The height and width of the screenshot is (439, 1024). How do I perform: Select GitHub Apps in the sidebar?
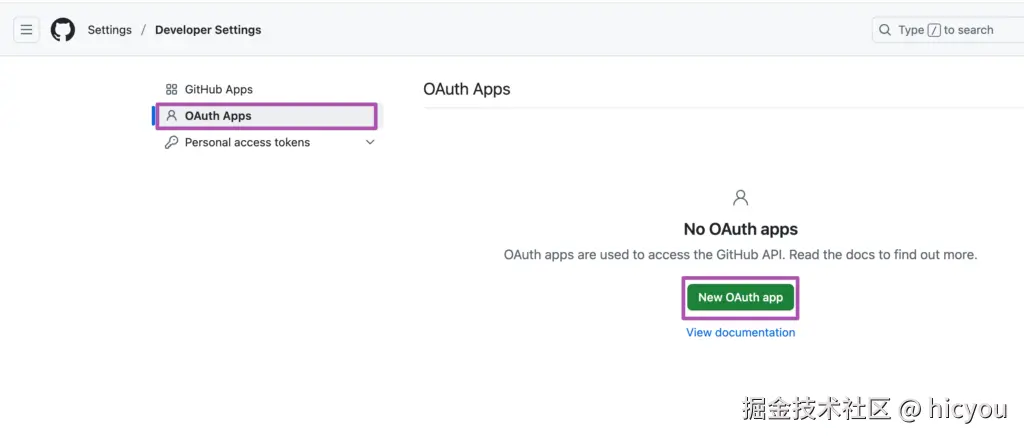click(x=218, y=90)
